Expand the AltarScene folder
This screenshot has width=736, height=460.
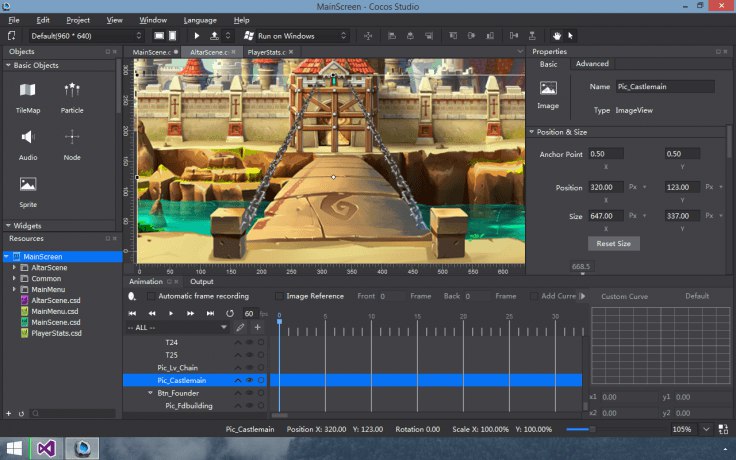click(14, 268)
